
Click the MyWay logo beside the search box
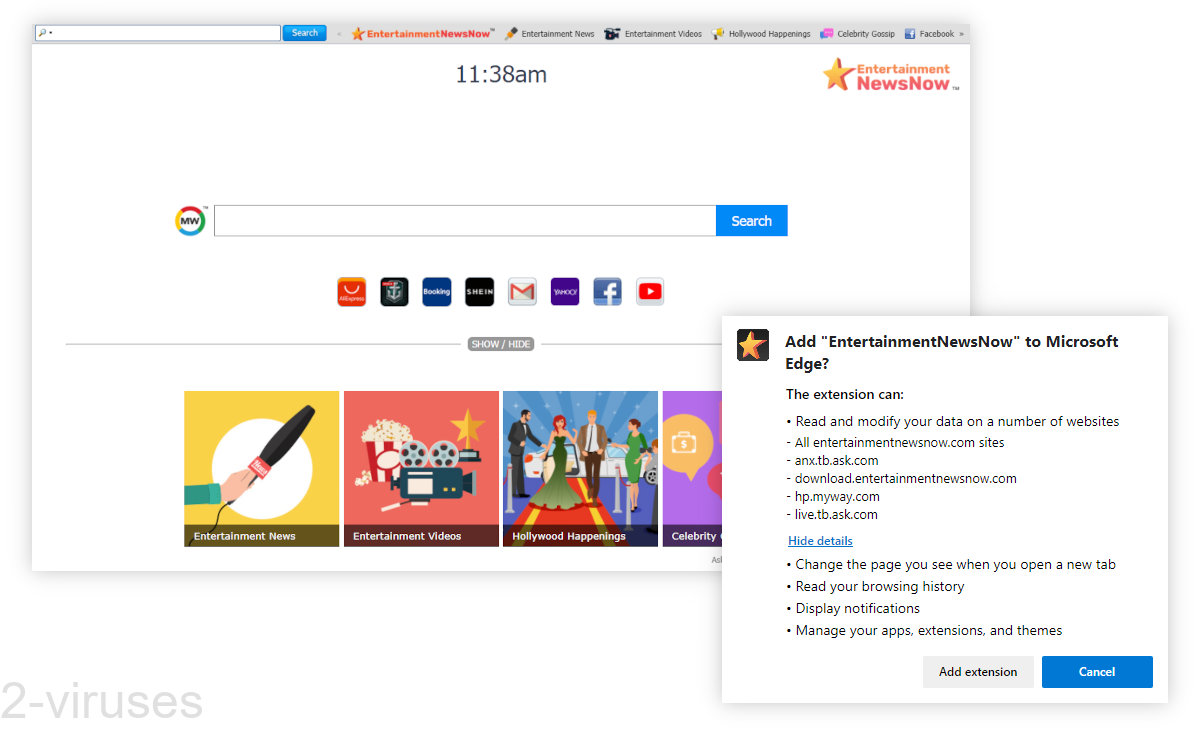click(x=190, y=220)
